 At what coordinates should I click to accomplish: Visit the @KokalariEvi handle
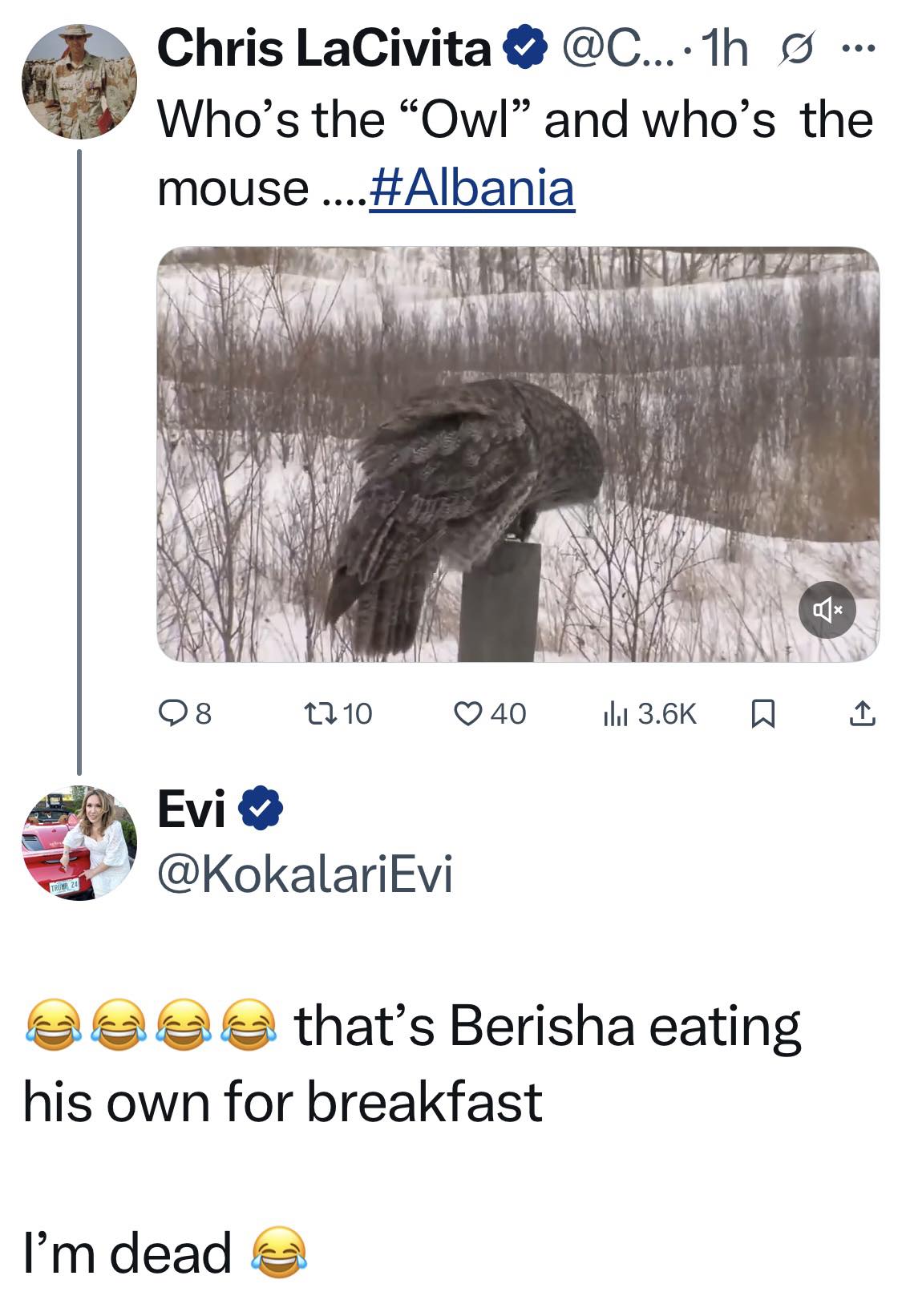[x=305, y=874]
